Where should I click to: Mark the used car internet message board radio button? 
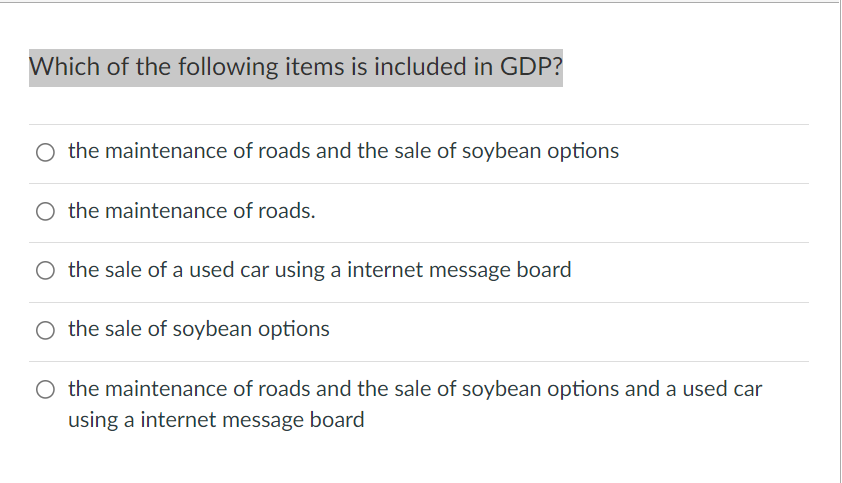tap(45, 271)
